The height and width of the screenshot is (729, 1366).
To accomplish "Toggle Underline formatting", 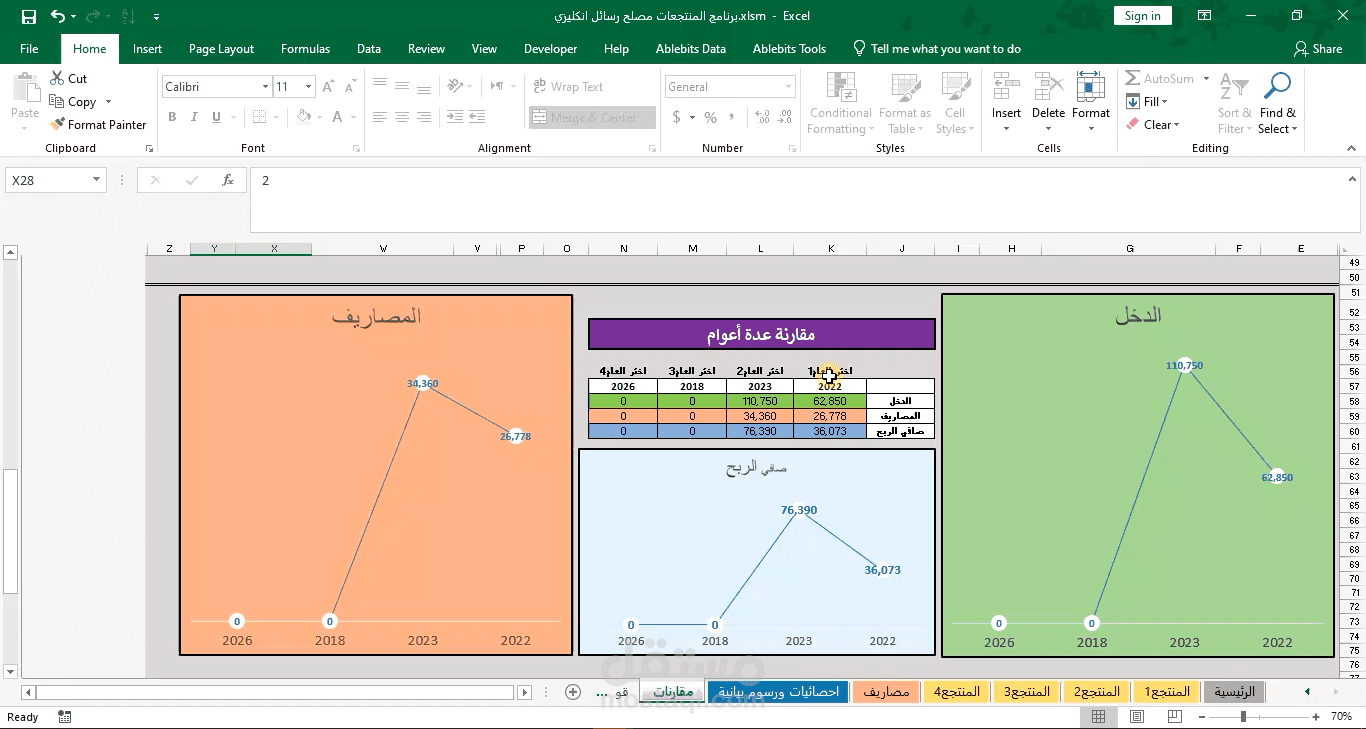I will 217,117.
